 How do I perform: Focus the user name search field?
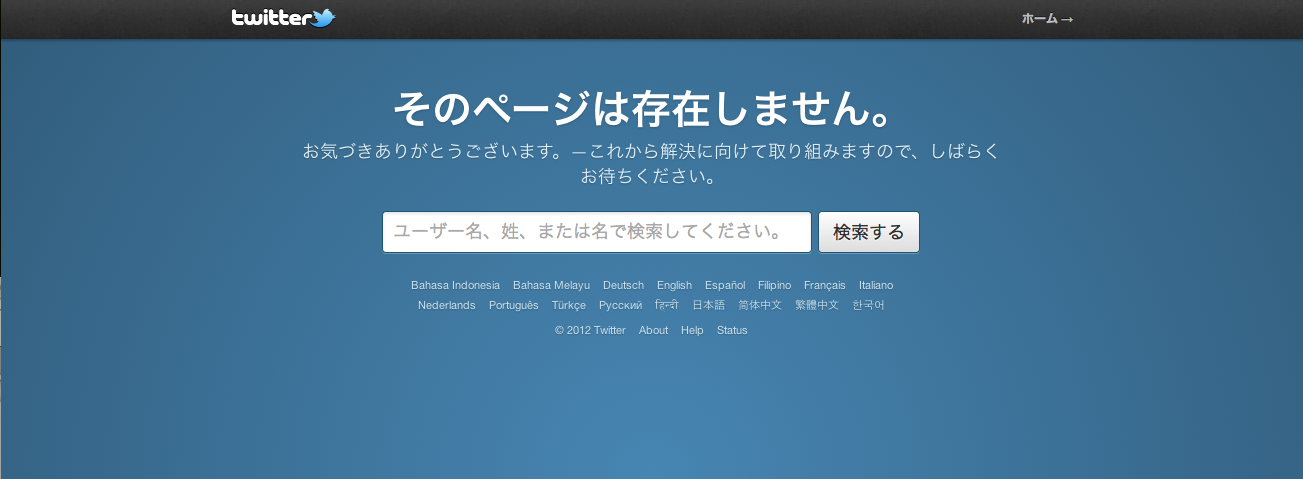(596, 232)
